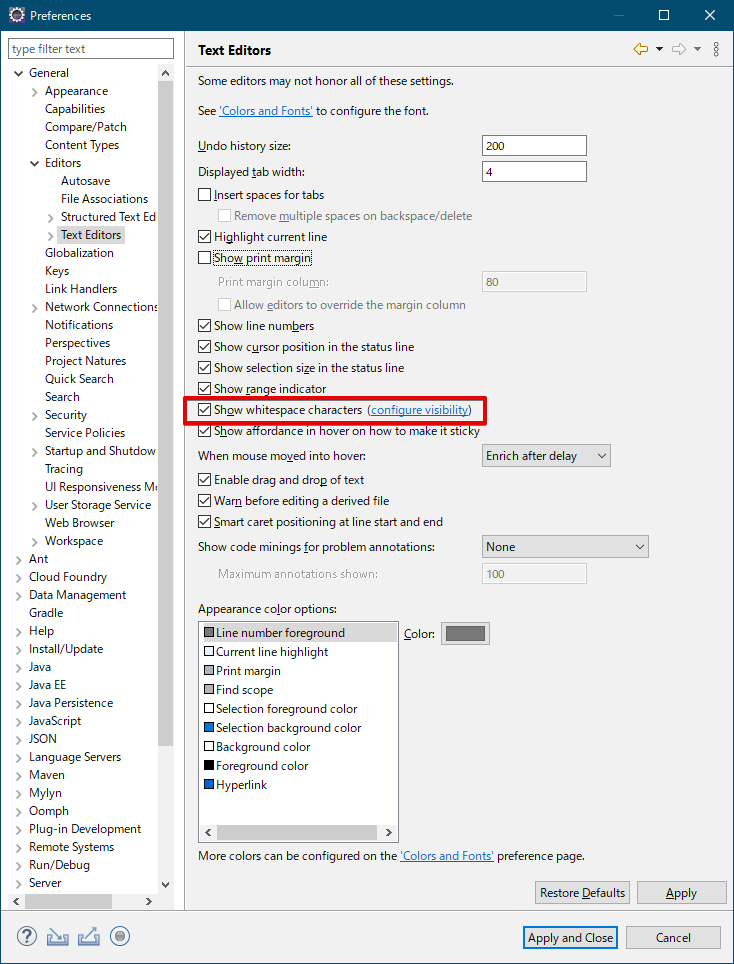Click the Displayed tab width field
The width and height of the screenshot is (734, 964).
coord(534,172)
